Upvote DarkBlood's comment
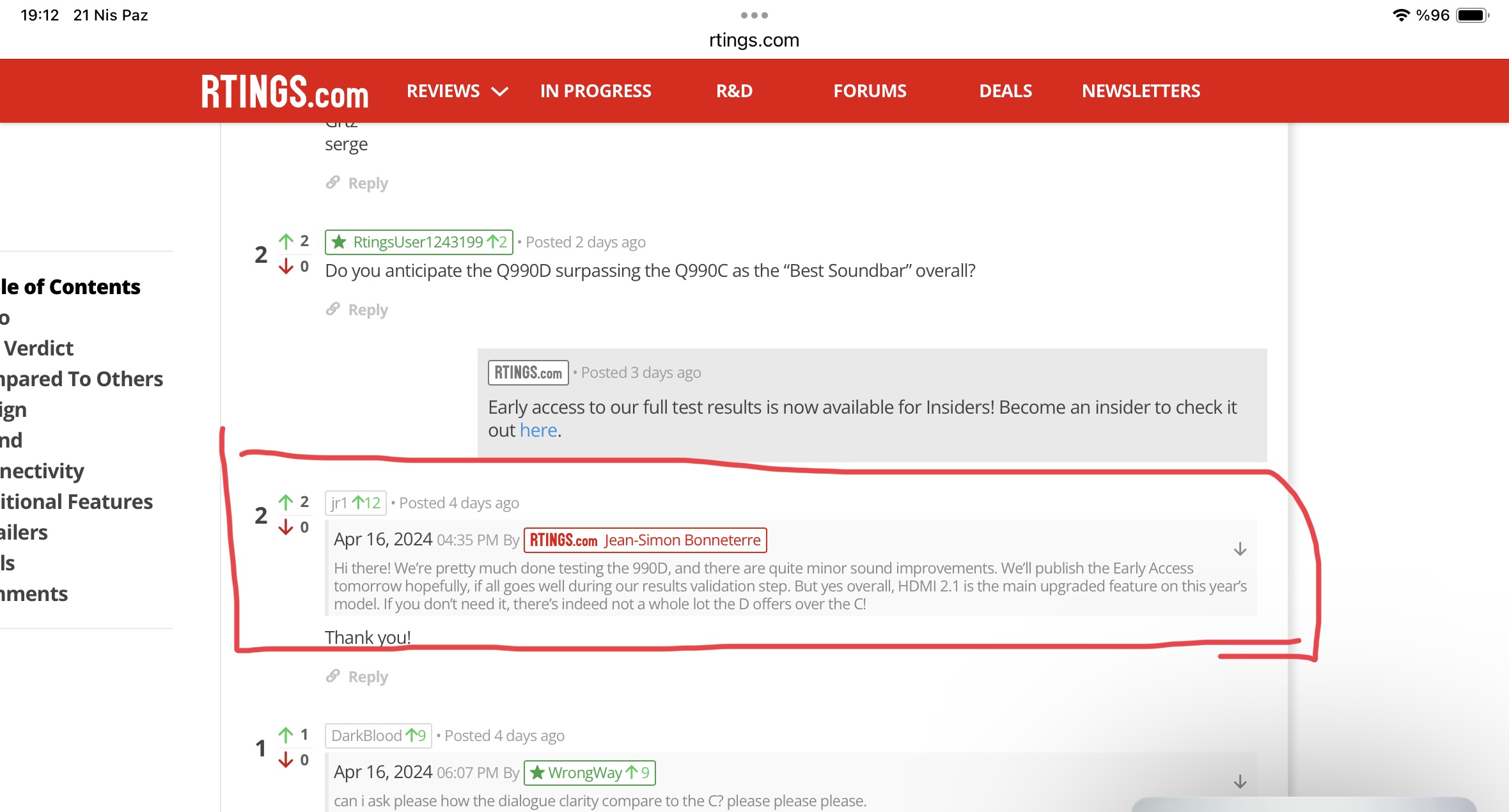1509x812 pixels. pyautogui.click(x=286, y=735)
